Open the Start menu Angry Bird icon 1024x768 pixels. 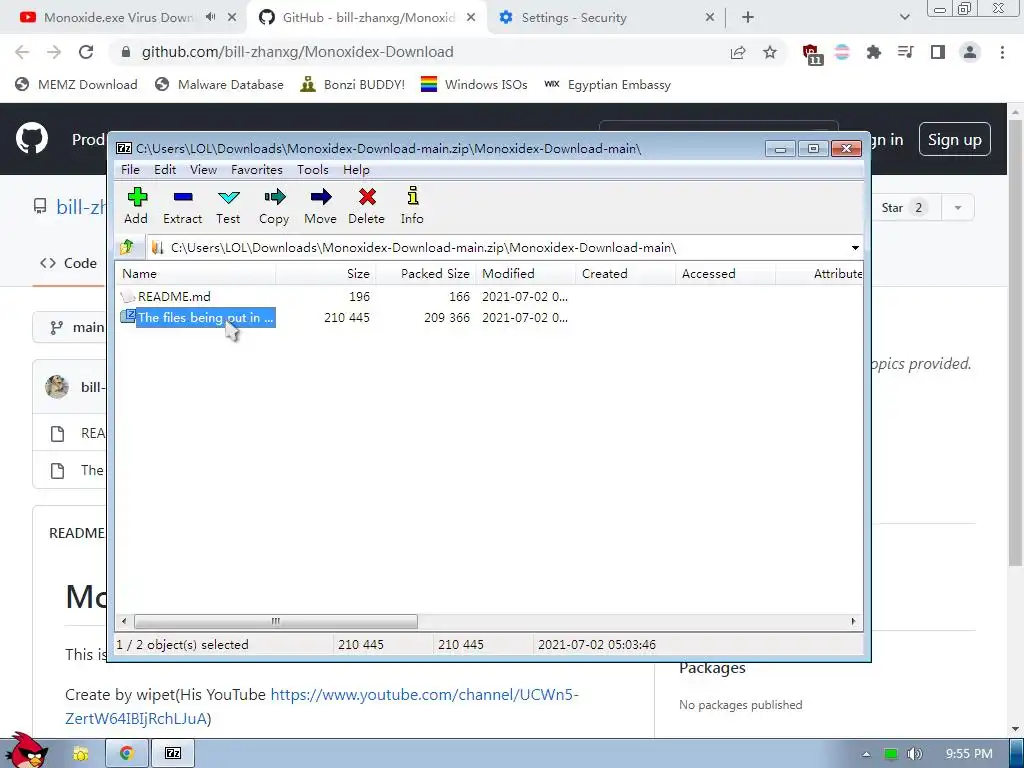click(x=25, y=751)
